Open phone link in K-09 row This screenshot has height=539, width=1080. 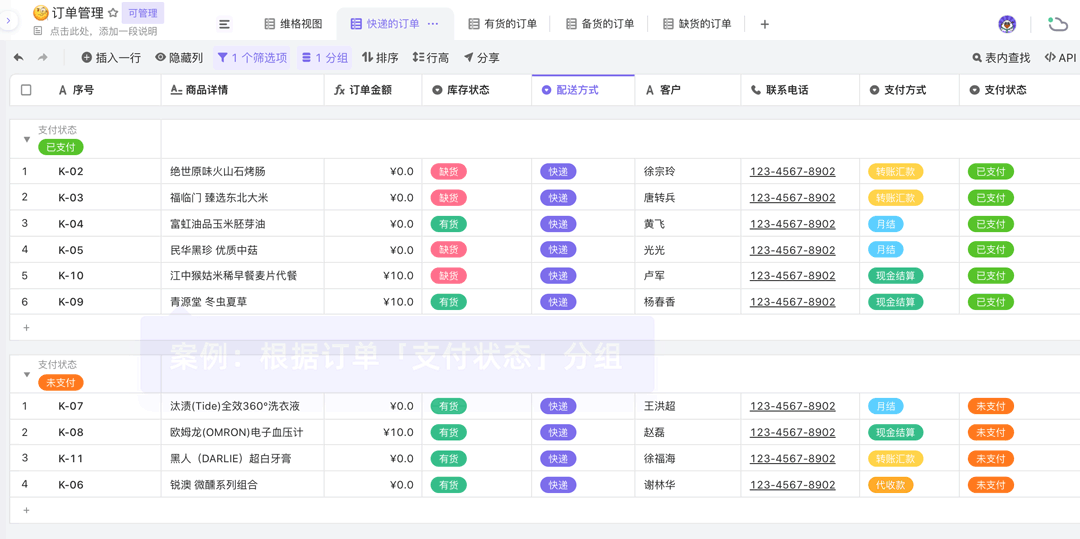(793, 302)
